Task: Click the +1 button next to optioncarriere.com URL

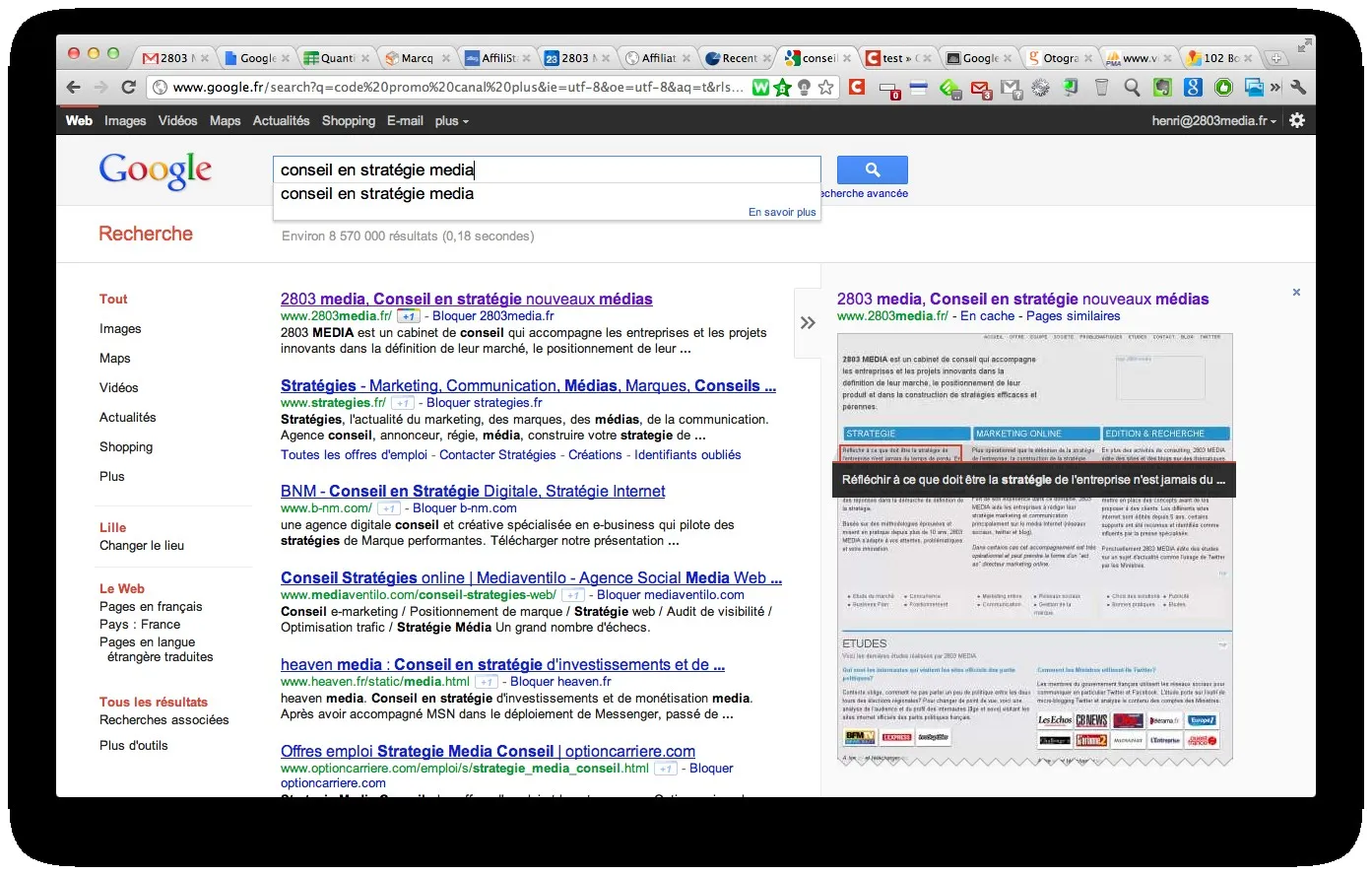Action: coord(667,769)
